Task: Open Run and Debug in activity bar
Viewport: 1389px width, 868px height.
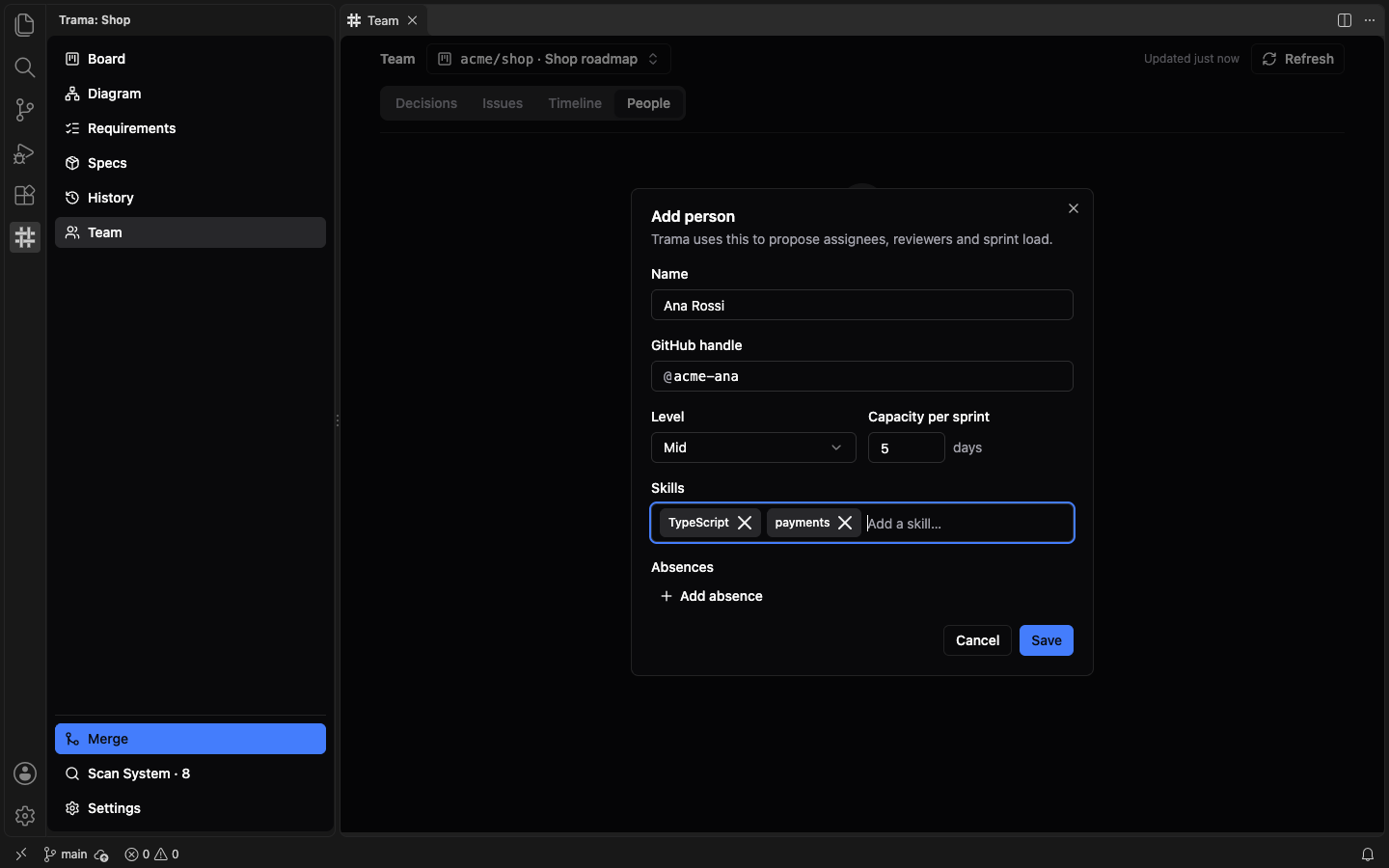Action: (x=25, y=152)
